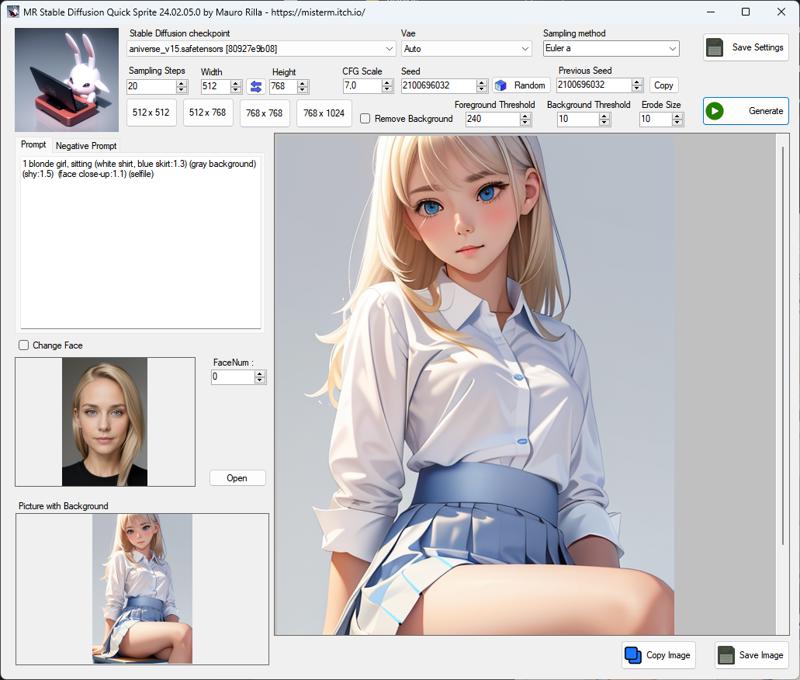
Task: Click the Copy Image icon
Action: point(633,655)
